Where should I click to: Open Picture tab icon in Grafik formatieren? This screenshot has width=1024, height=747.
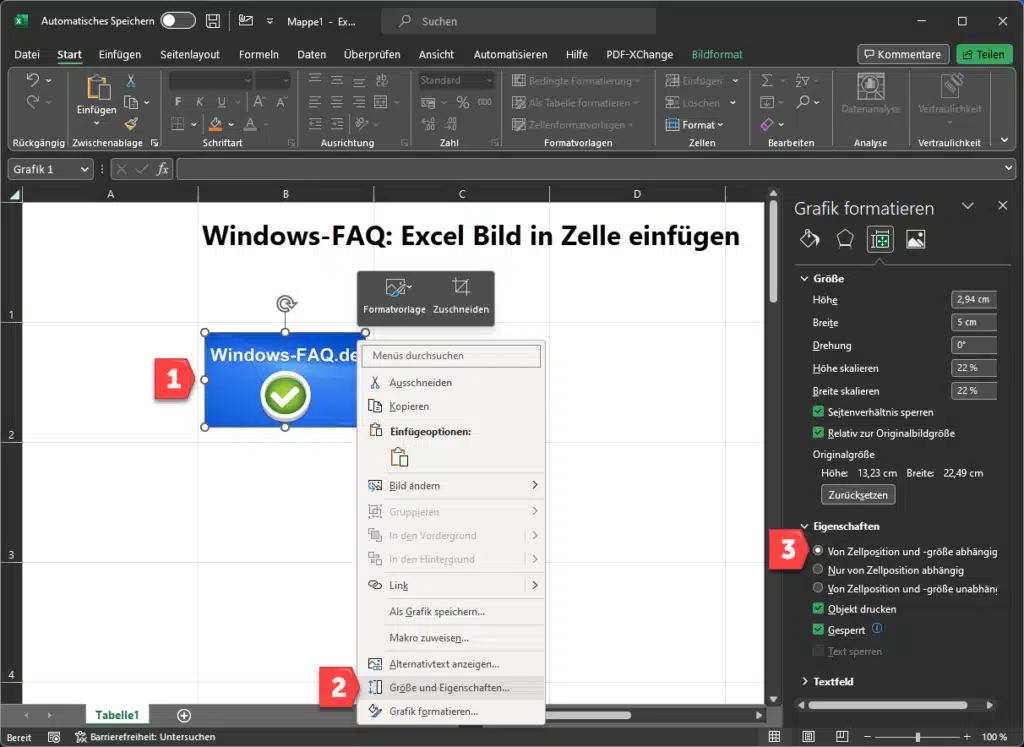(916, 239)
